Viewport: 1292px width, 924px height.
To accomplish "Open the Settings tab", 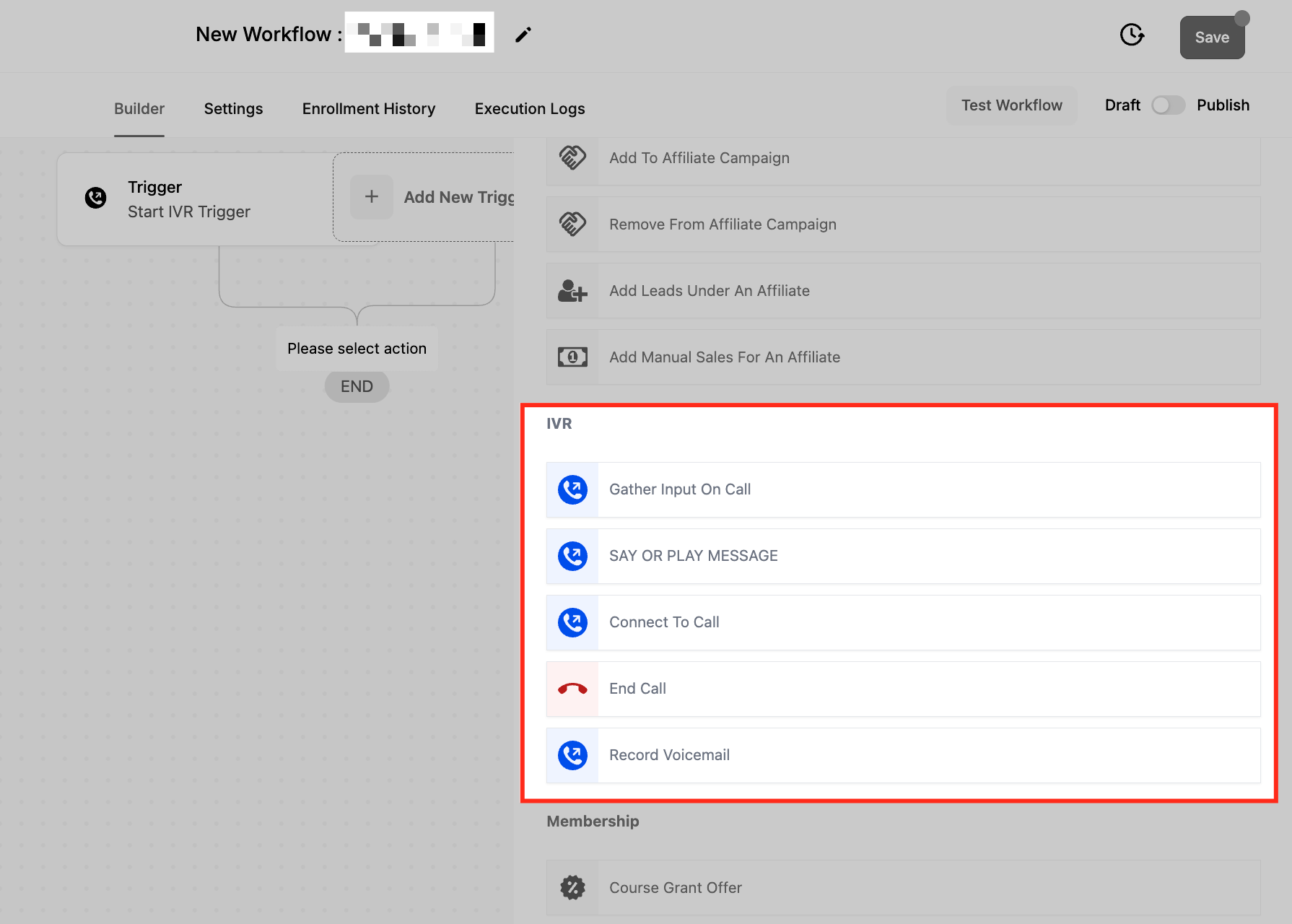I will (233, 108).
